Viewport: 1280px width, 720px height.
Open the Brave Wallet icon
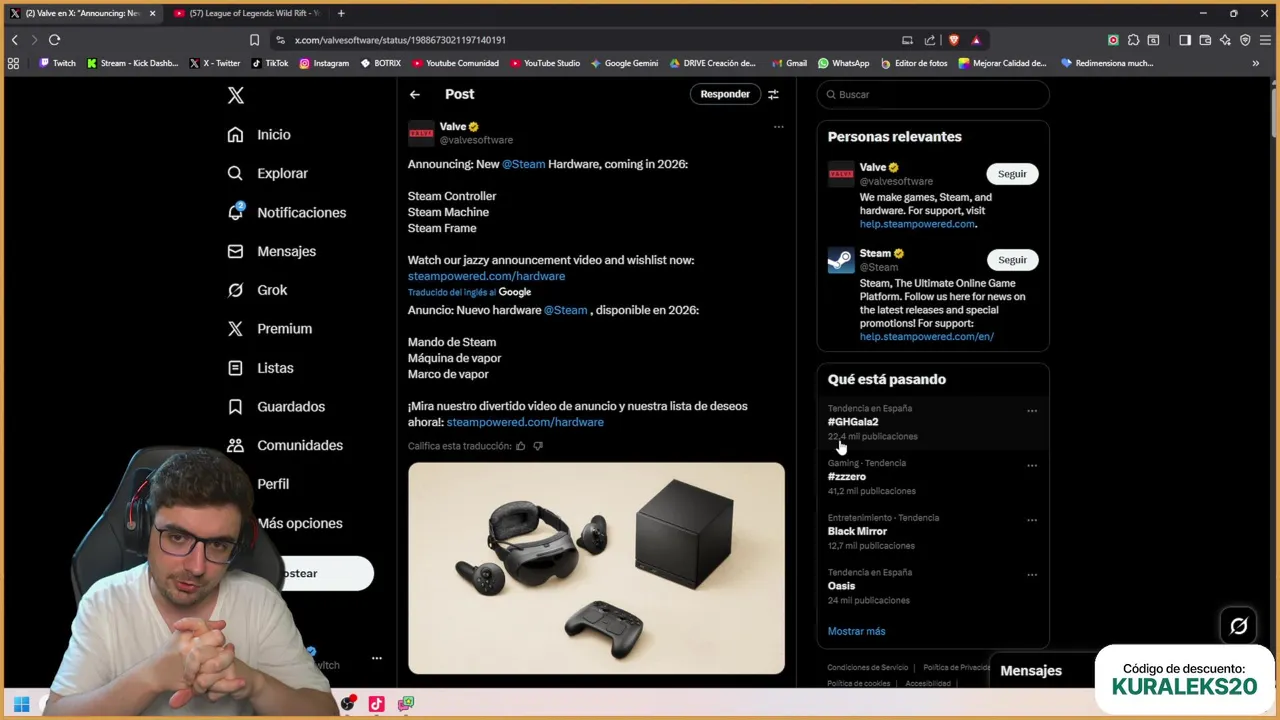pos(1205,40)
